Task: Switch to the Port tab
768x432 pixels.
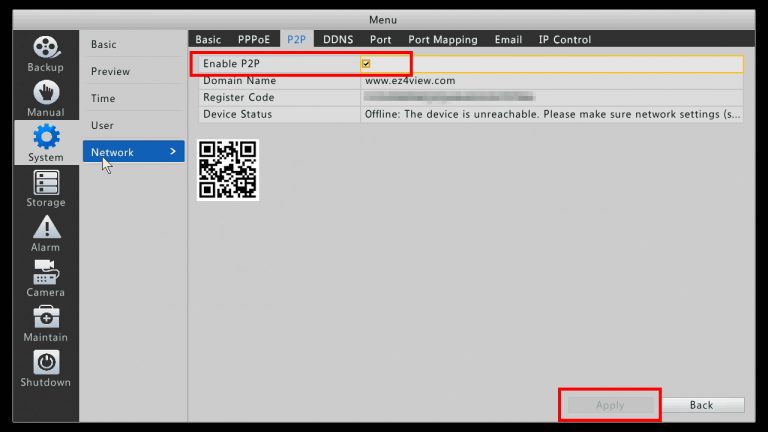Action: coord(381,40)
